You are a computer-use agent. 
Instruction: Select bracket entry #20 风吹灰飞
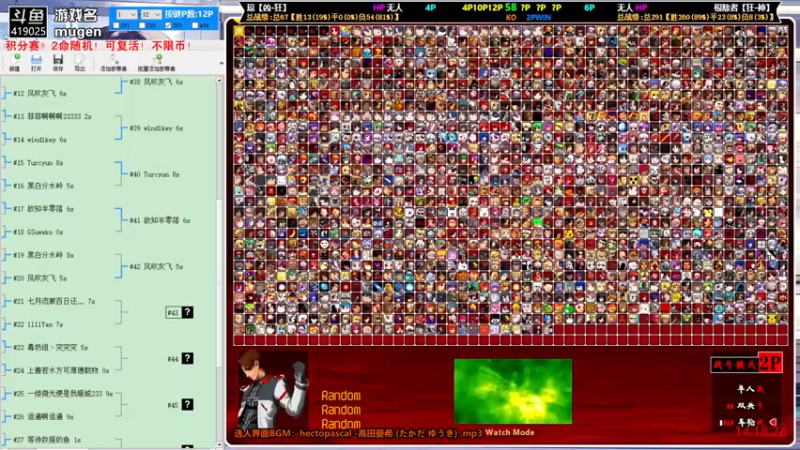tap(40, 278)
